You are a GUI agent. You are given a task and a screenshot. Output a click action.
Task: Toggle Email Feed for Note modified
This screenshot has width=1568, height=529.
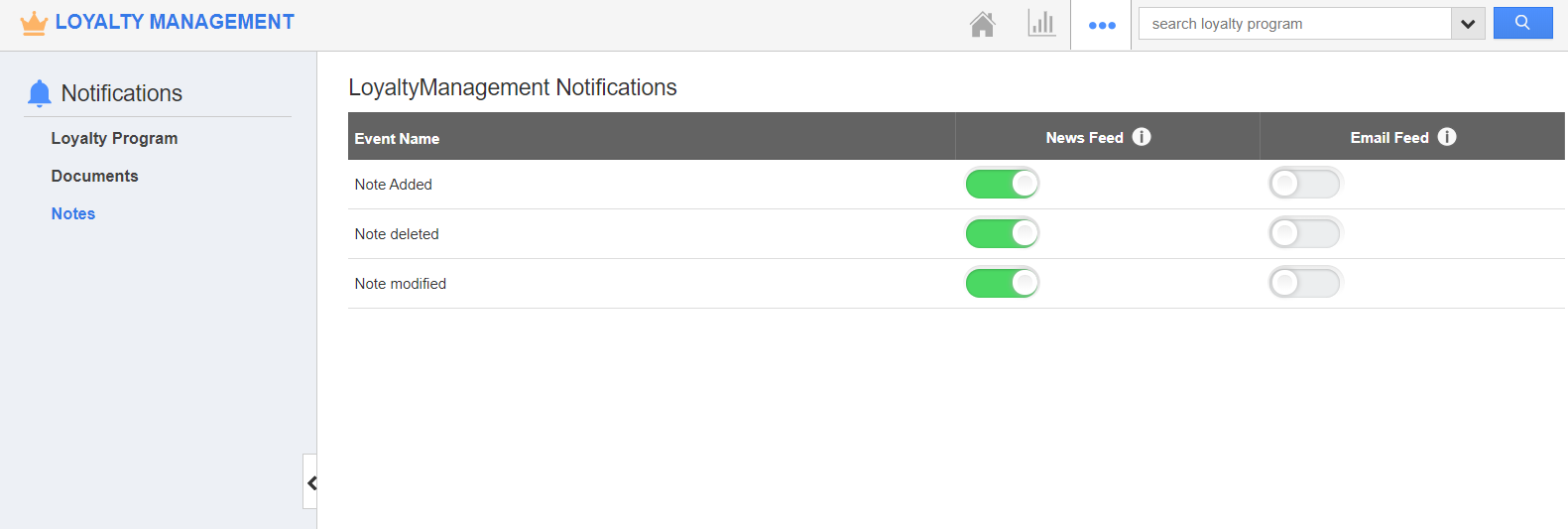point(1304,283)
